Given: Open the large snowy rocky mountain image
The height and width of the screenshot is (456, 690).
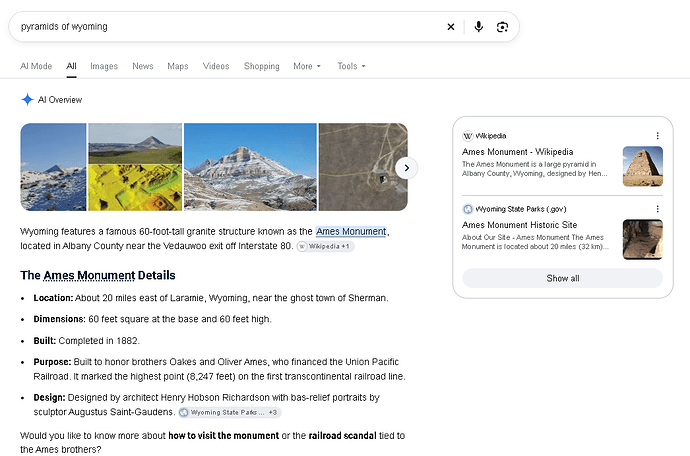Looking at the screenshot, I should pos(250,167).
